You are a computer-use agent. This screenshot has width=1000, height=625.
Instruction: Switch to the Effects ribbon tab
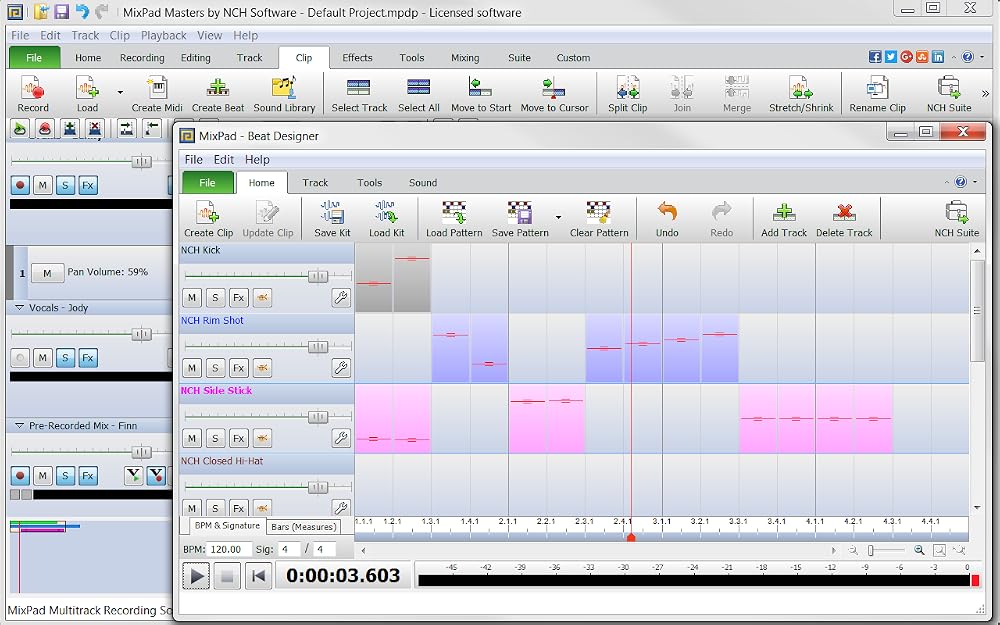pyautogui.click(x=357, y=57)
